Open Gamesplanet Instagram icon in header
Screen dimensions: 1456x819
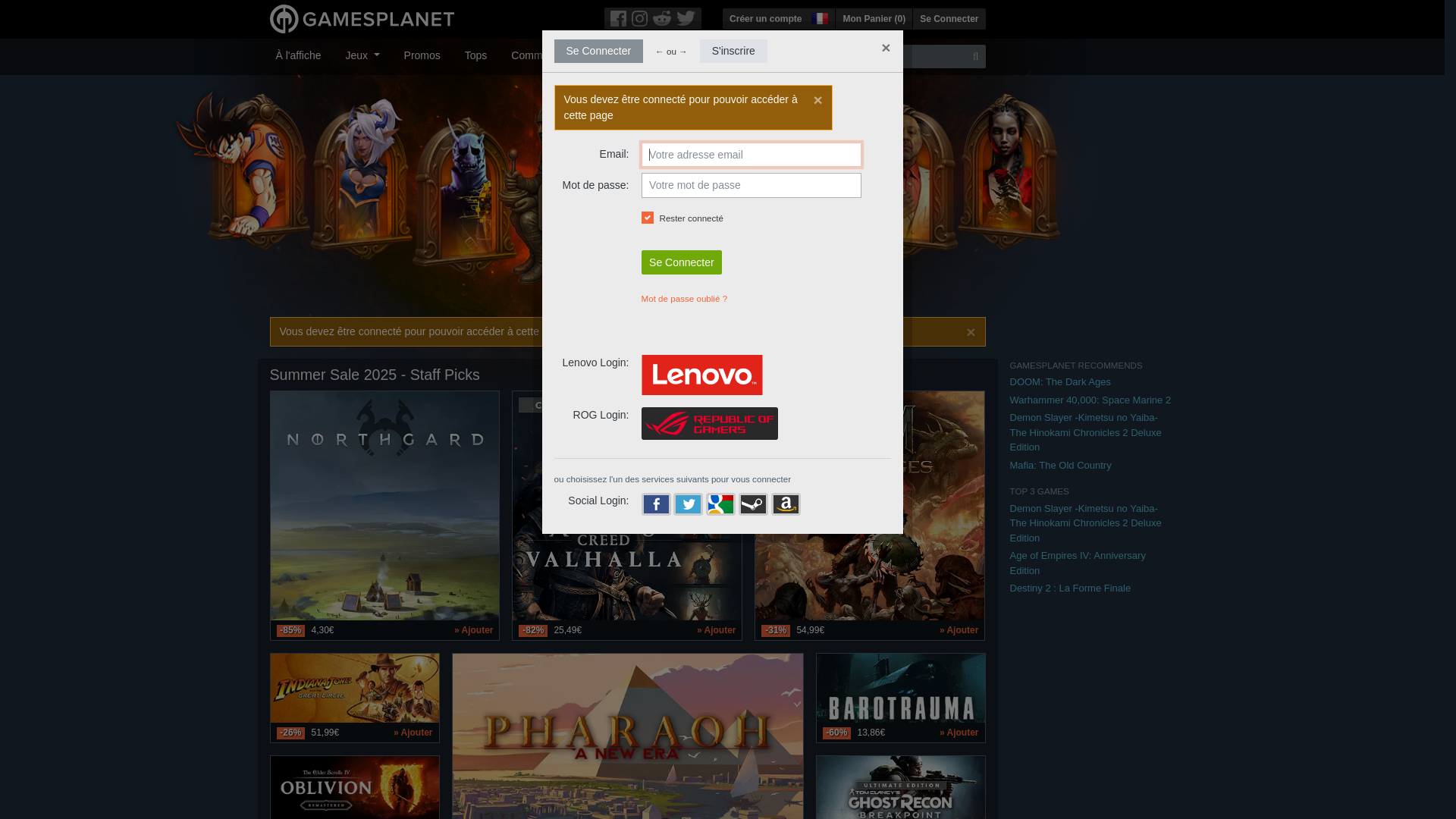click(x=640, y=18)
